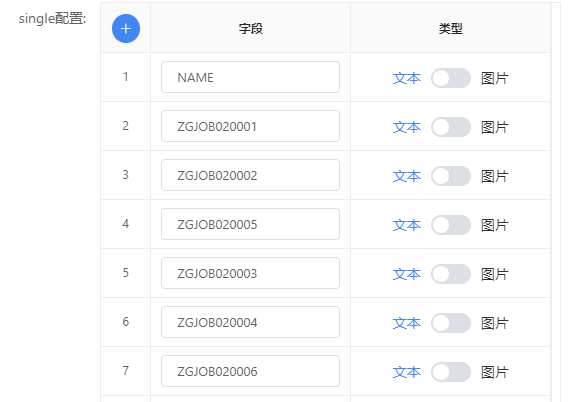Click the blue plus add-row icon
The height and width of the screenshot is (402, 569).
coord(126,29)
